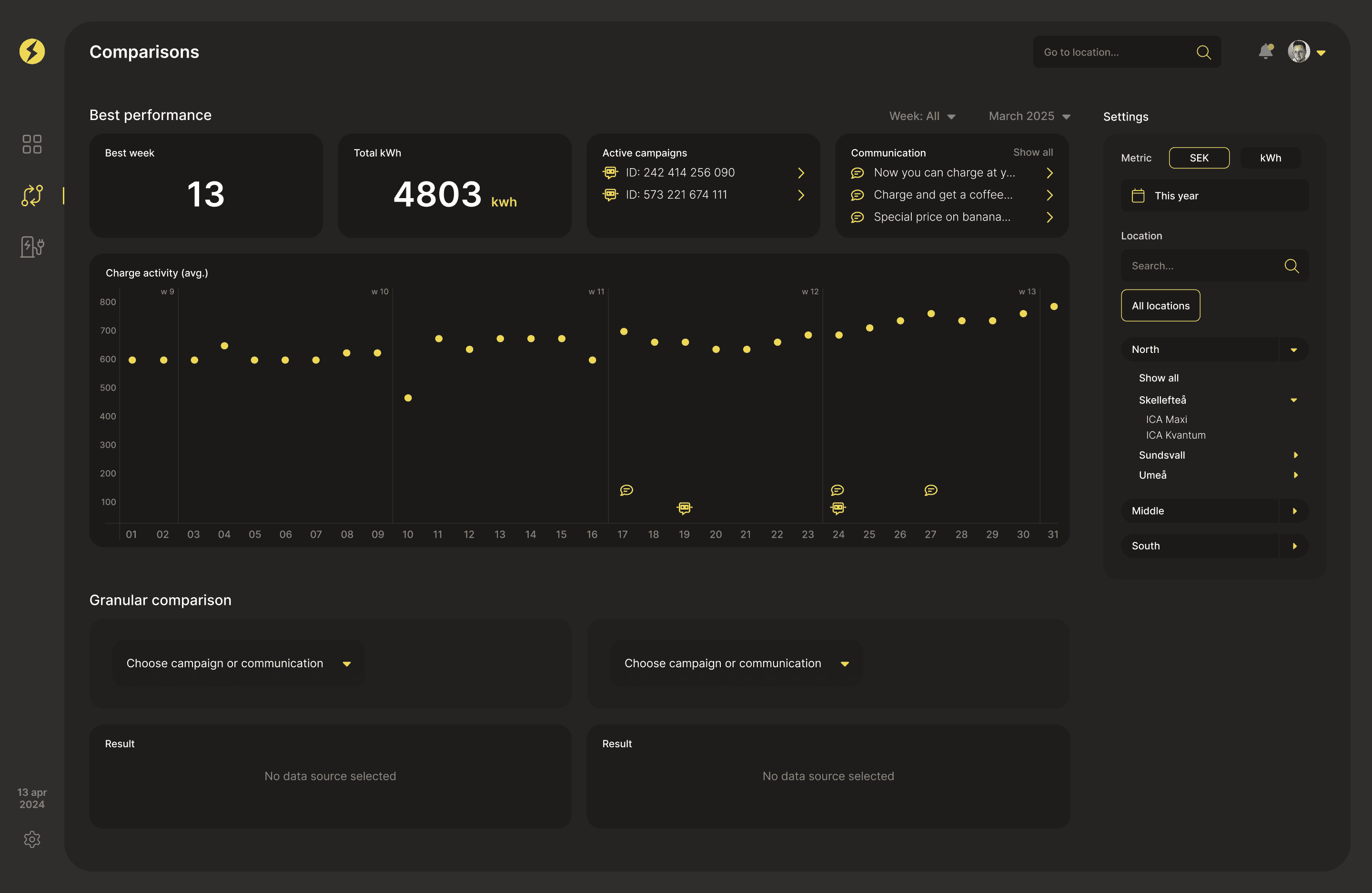The image size is (1372, 893).
Task: Open the Week: All dropdown
Action: (x=922, y=117)
